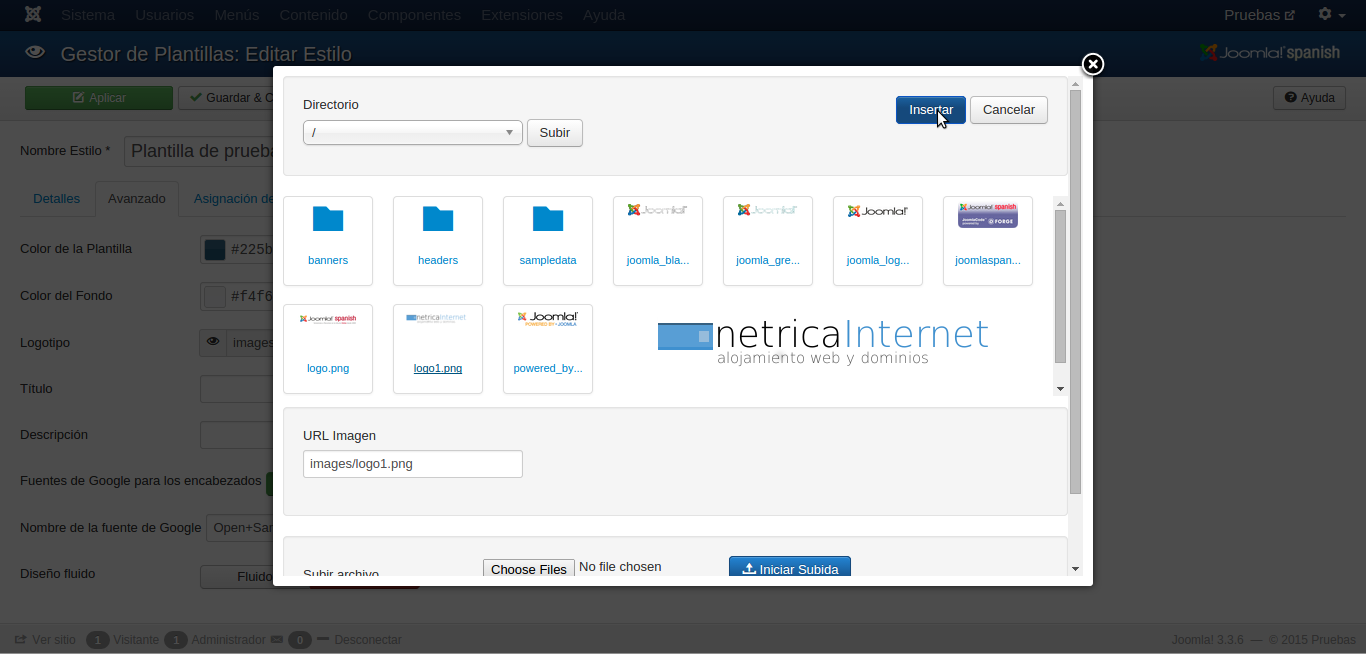Screen dimensions: 1366x654
Task: Click the Joomla logo in top bar
Action: [33, 15]
